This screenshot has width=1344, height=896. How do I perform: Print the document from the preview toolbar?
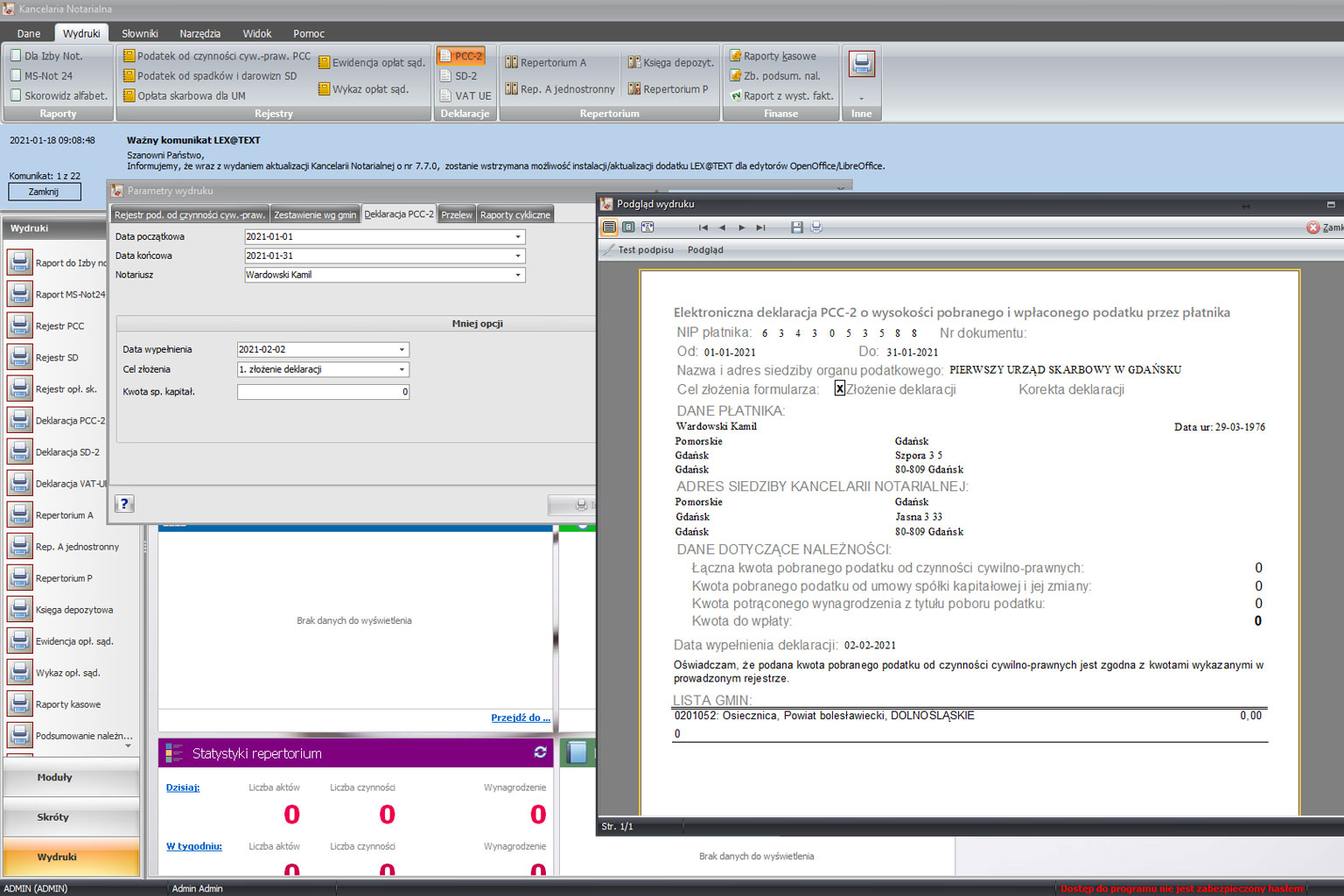[x=816, y=227]
